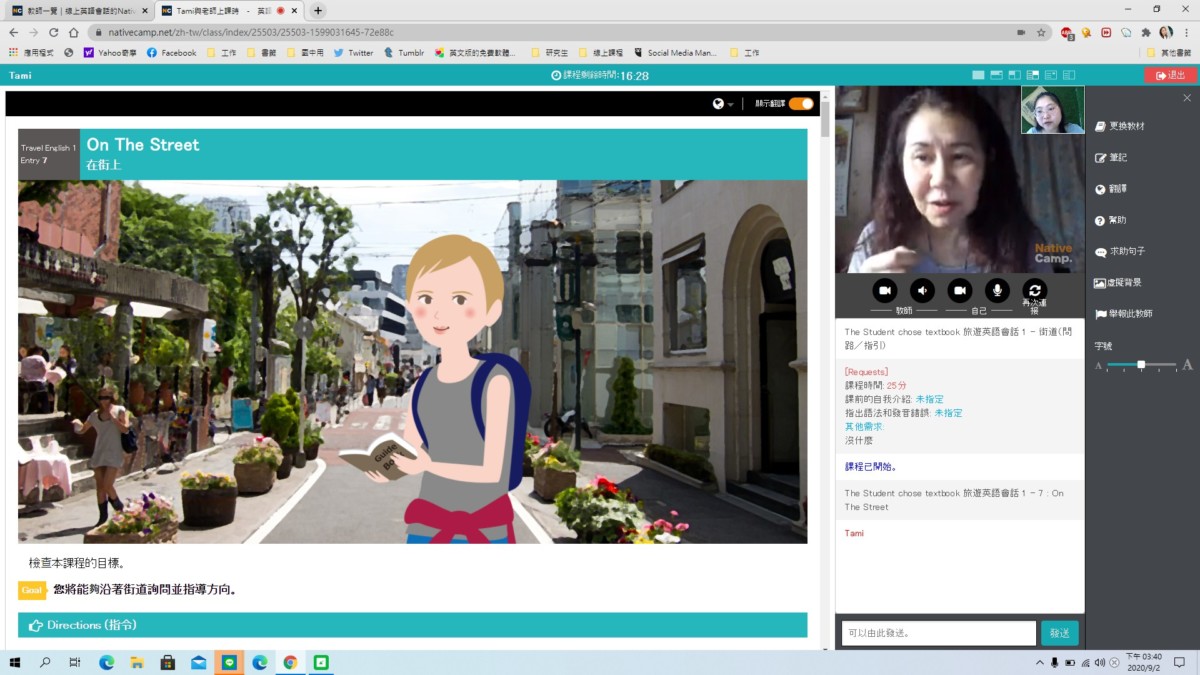Toggle the teacher's camera icon
The height and width of the screenshot is (675, 1200).
point(884,290)
